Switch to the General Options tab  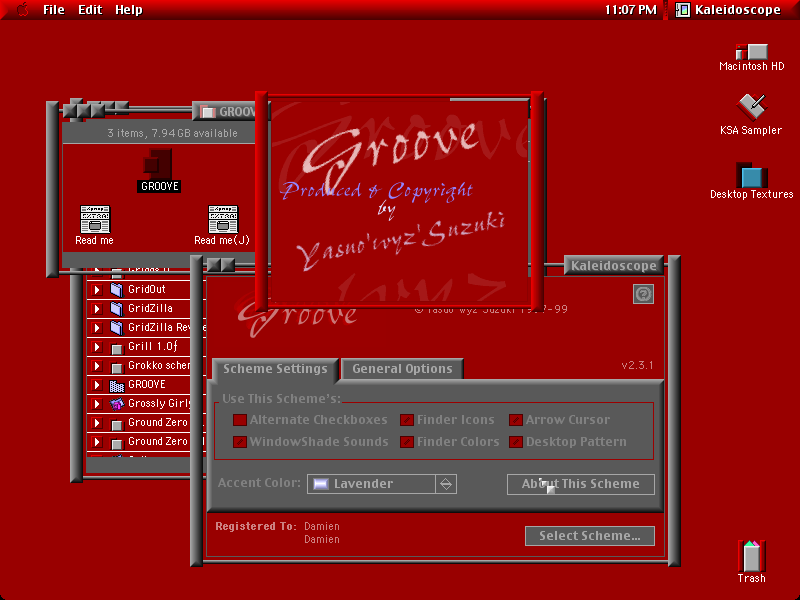pyautogui.click(x=402, y=369)
